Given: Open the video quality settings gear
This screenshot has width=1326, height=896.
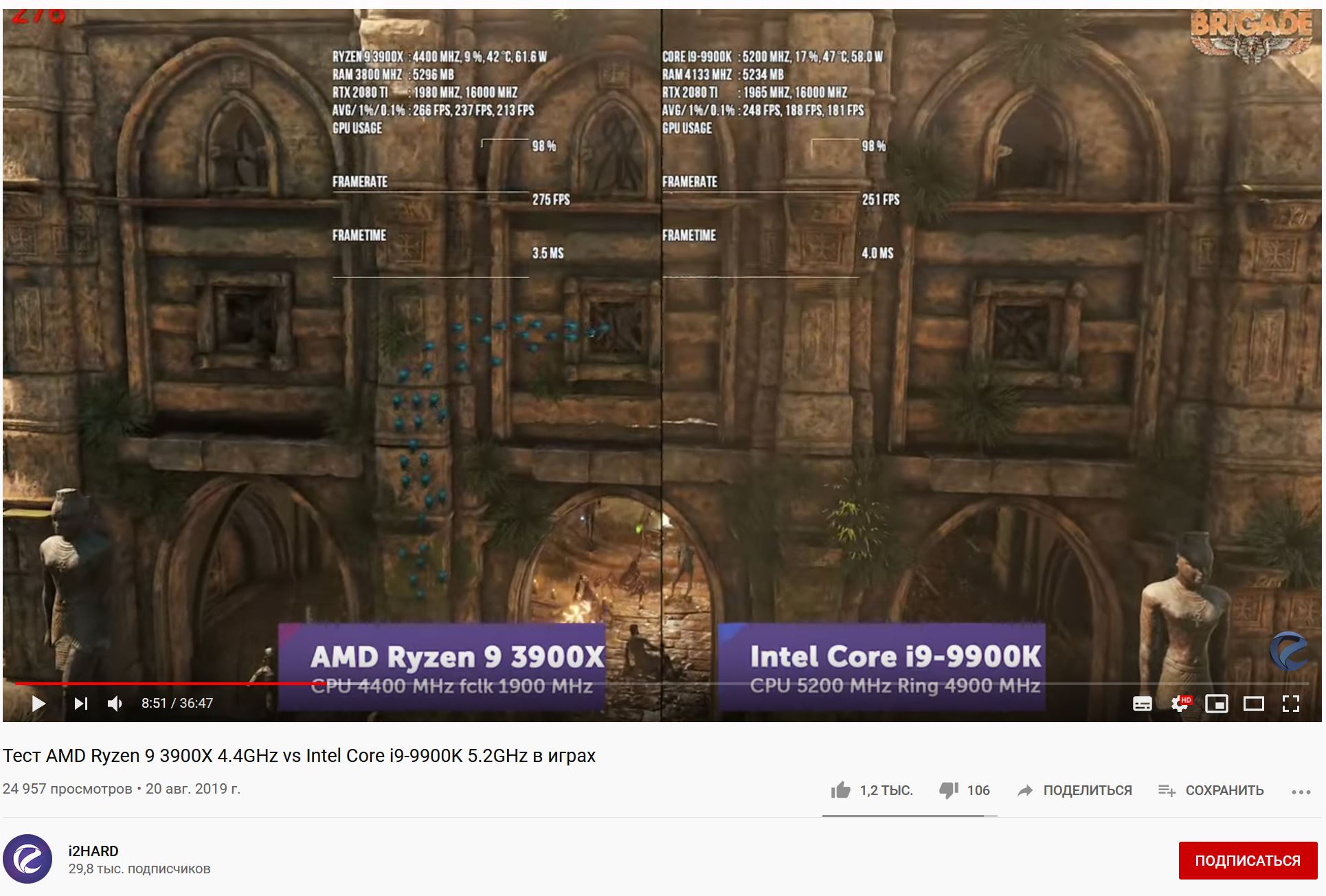Looking at the screenshot, I should coord(1180,704).
